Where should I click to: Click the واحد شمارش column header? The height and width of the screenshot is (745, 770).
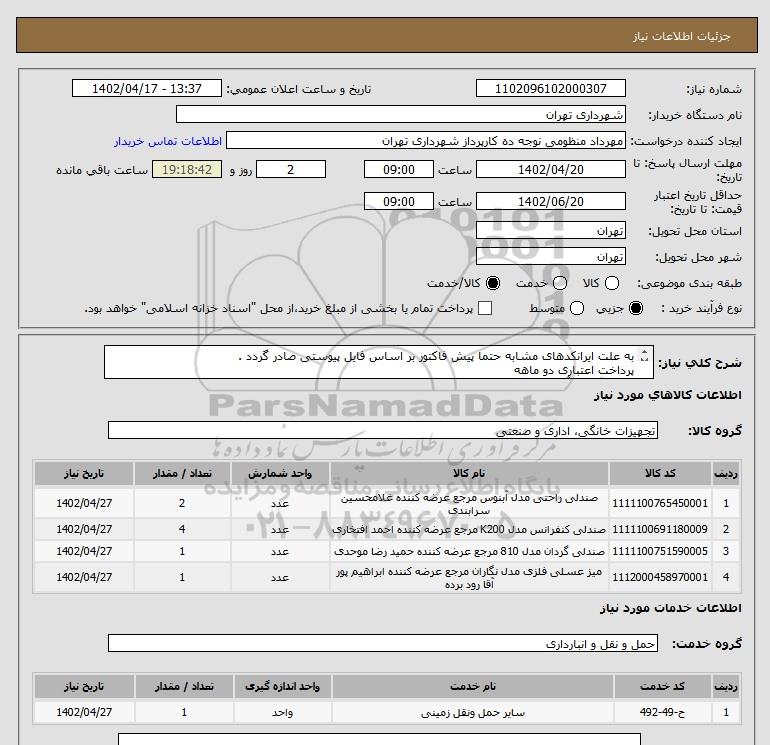[280, 473]
